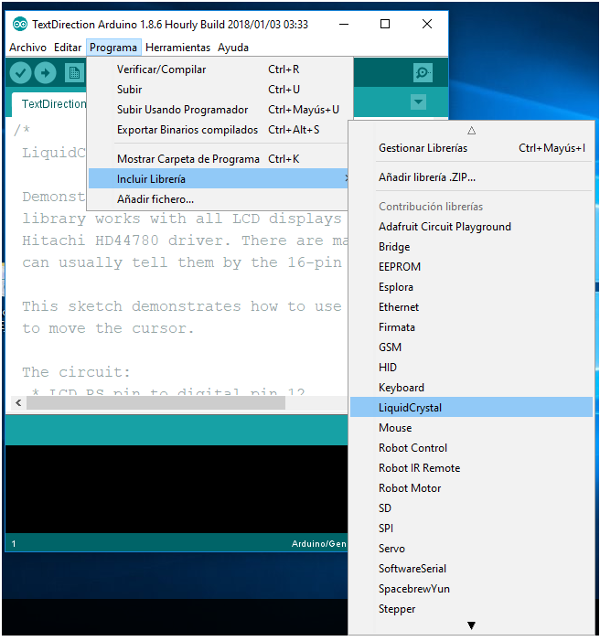The image size is (600, 641).
Task: Include the SoftwareSerial library
Action: pos(471,568)
